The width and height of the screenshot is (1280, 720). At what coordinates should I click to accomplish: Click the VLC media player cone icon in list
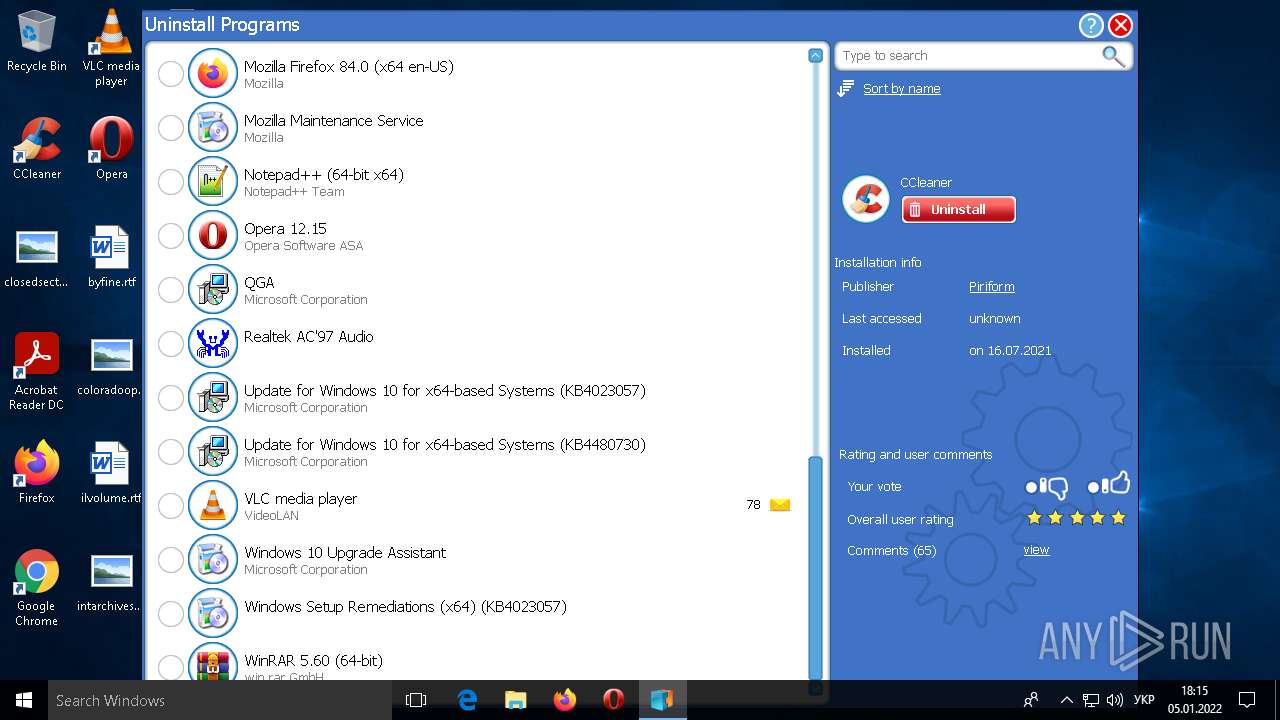[x=213, y=506]
